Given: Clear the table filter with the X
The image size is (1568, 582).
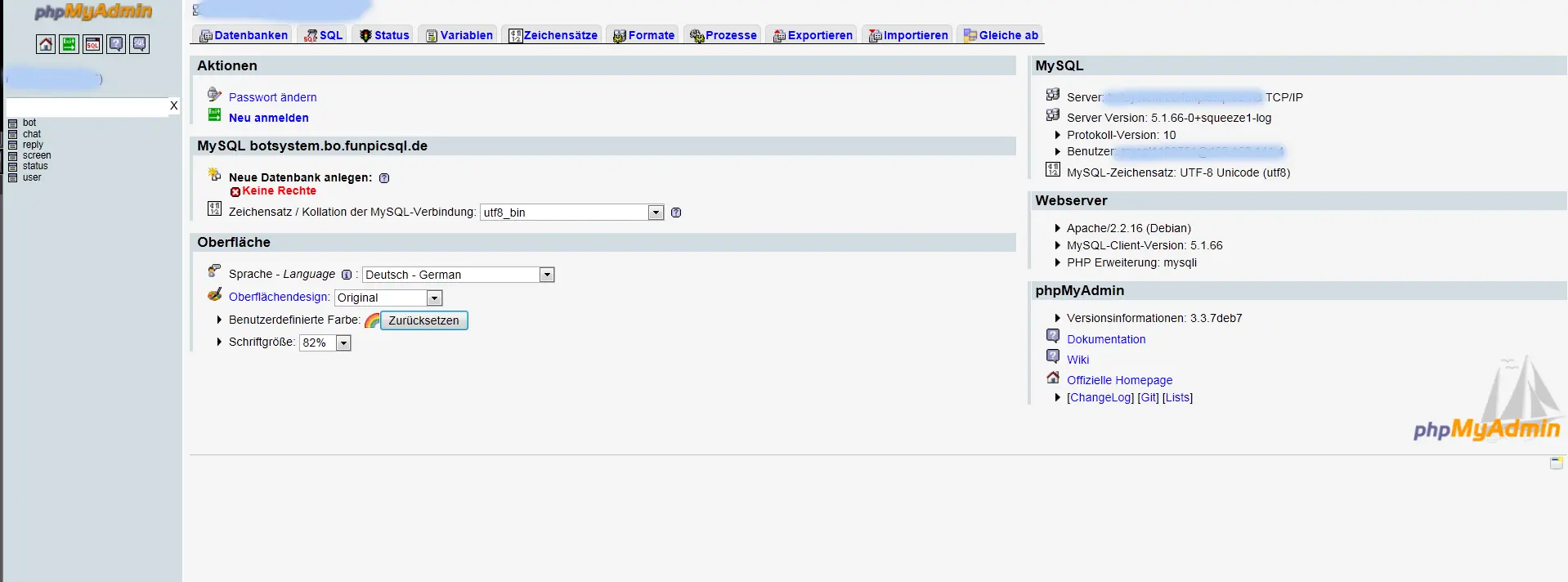Looking at the screenshot, I should tap(173, 106).
